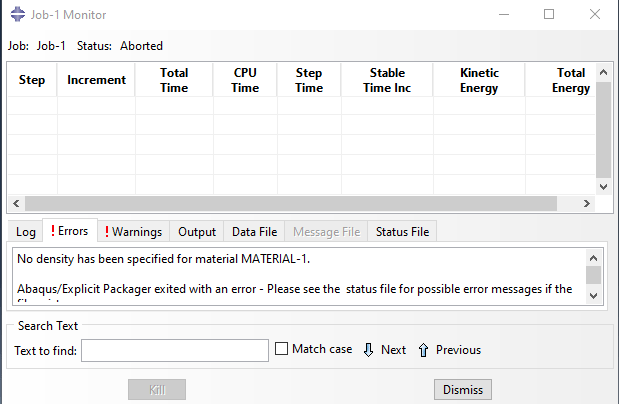
Task: Open the Status File tab
Action: tap(402, 232)
